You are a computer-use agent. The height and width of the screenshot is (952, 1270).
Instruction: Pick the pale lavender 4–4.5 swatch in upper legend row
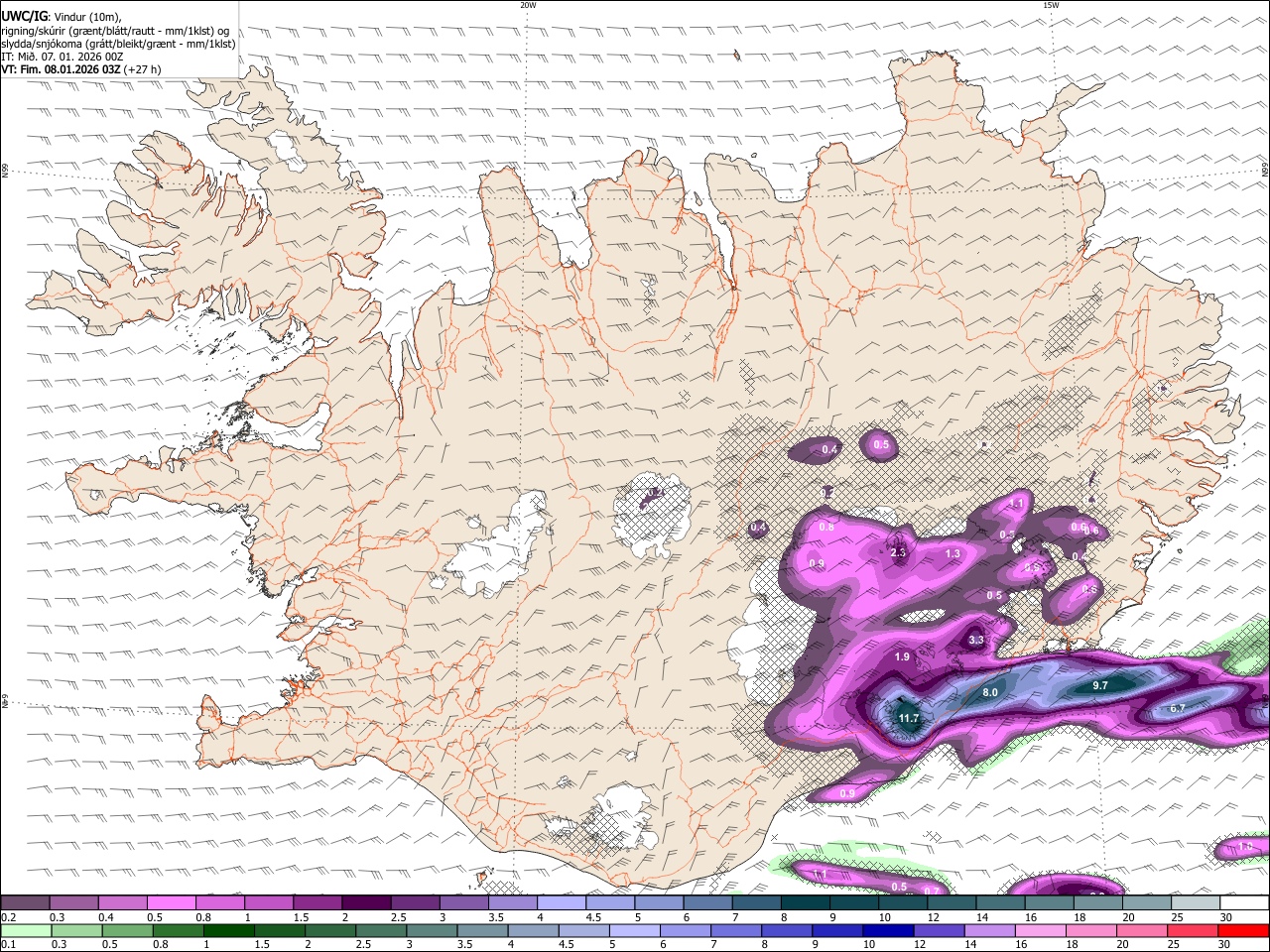(561, 903)
